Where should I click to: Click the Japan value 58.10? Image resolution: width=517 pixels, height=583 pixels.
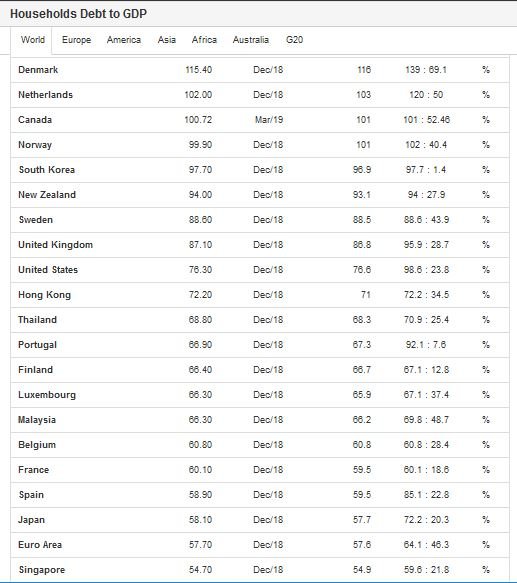pos(200,520)
